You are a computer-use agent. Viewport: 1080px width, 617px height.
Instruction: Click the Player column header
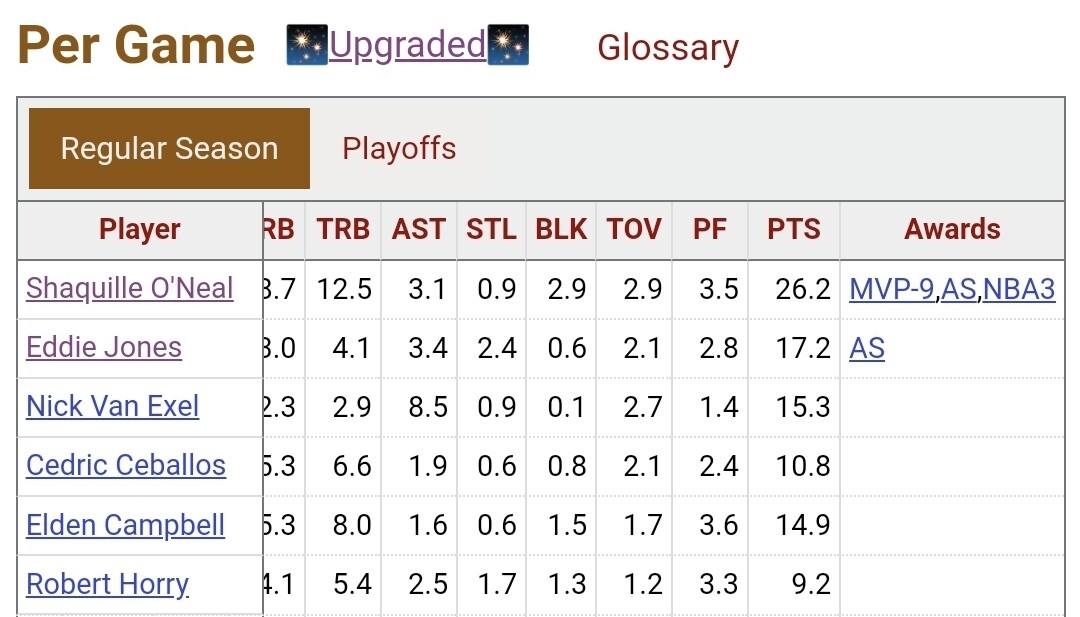(140, 229)
